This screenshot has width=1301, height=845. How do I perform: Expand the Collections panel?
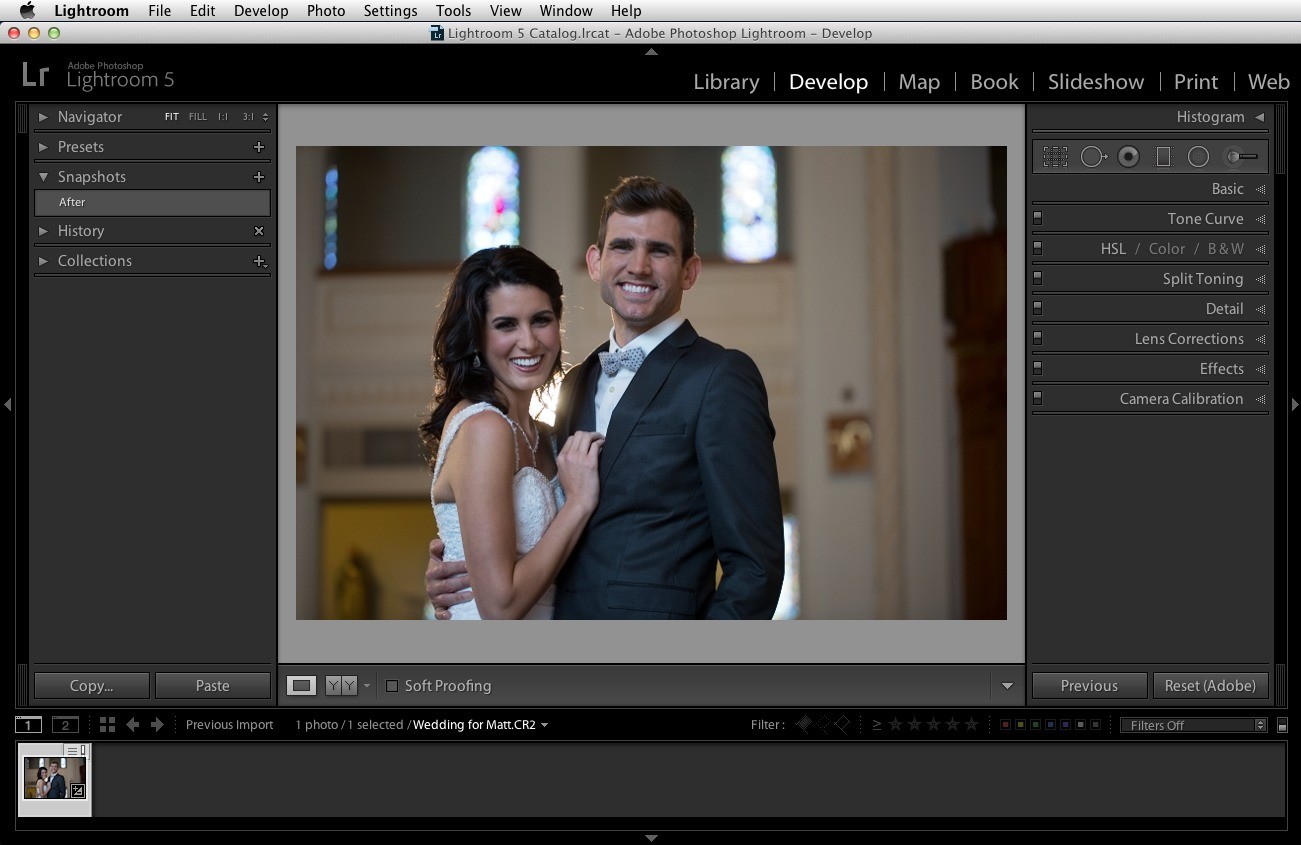pos(43,261)
